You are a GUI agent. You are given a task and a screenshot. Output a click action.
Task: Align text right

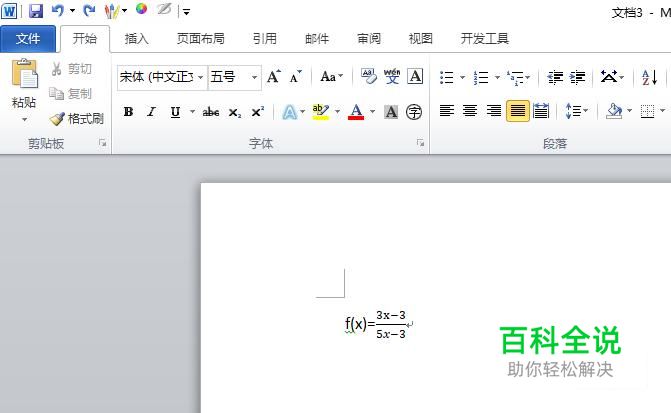(x=494, y=111)
